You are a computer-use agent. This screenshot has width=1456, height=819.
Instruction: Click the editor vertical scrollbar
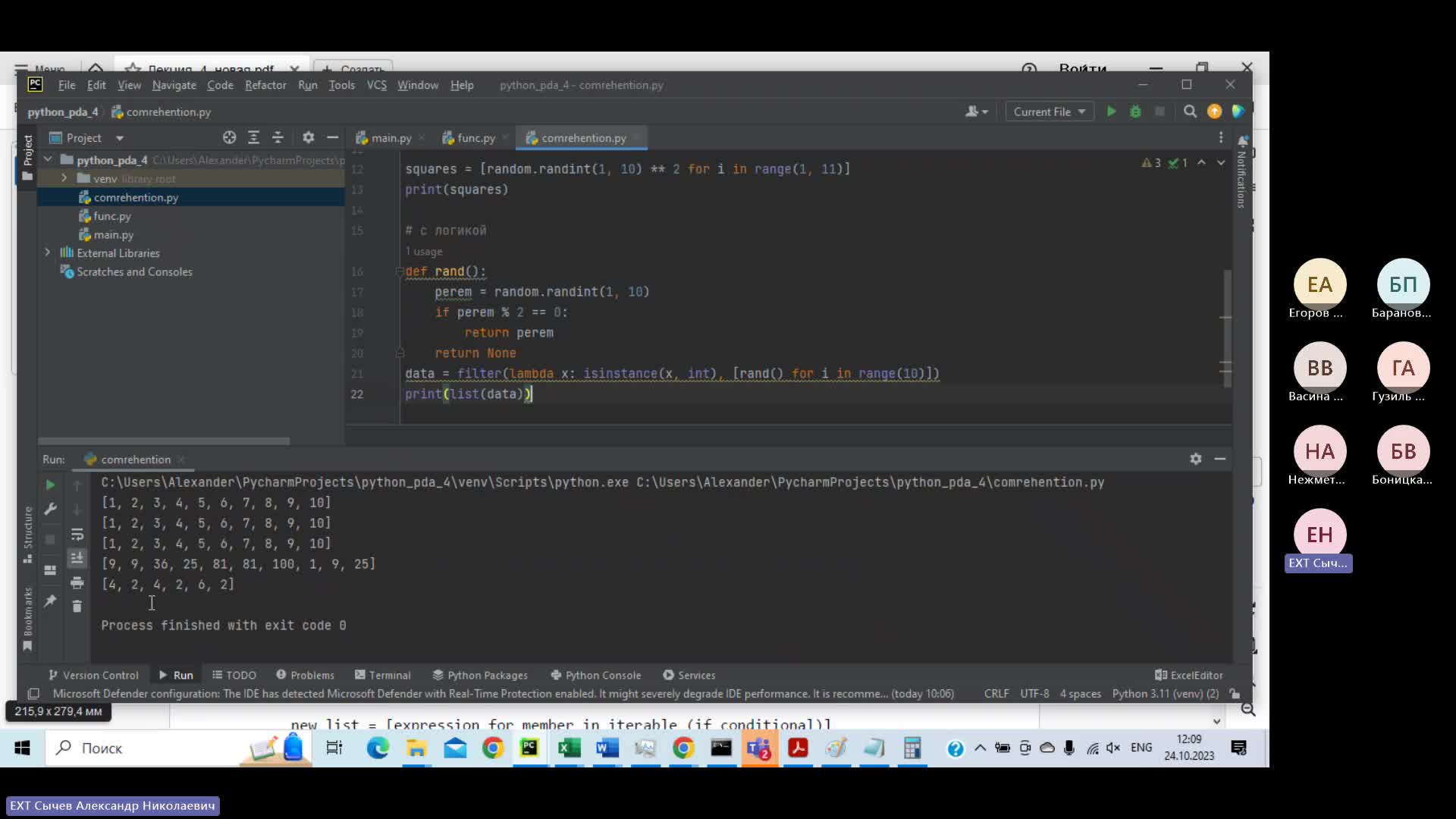[x=1226, y=328]
